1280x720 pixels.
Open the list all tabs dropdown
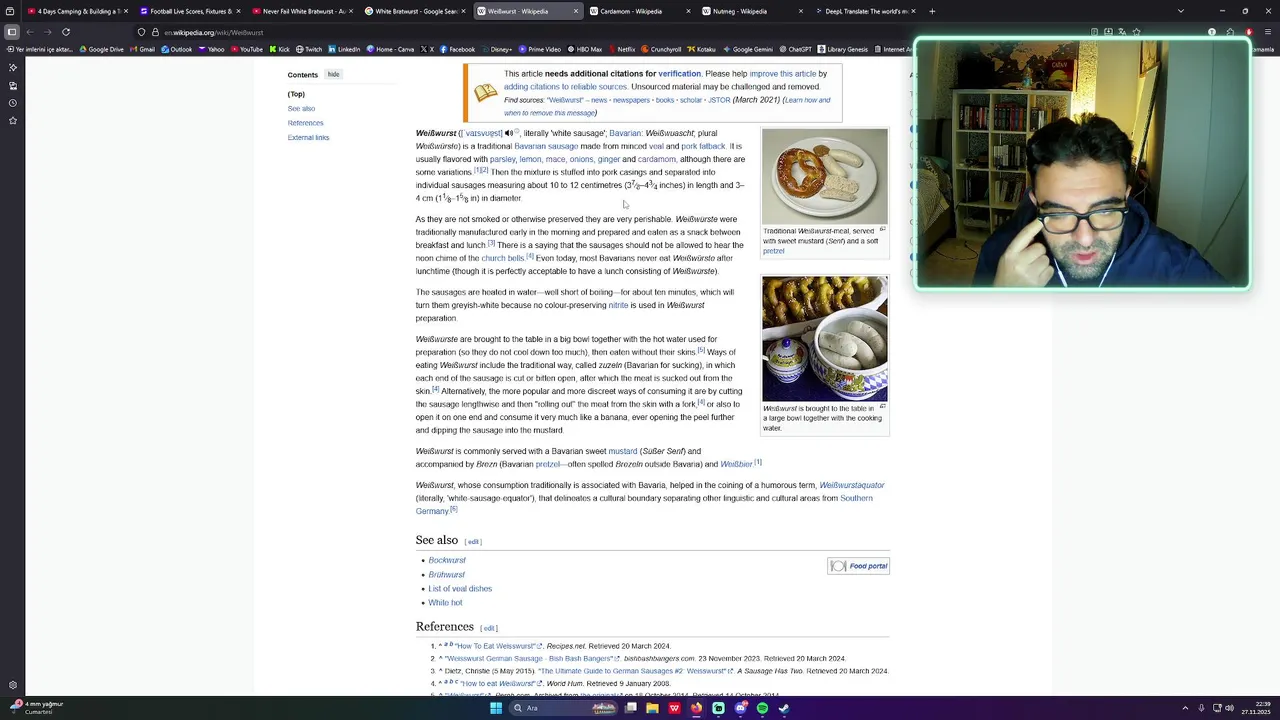1181,11
